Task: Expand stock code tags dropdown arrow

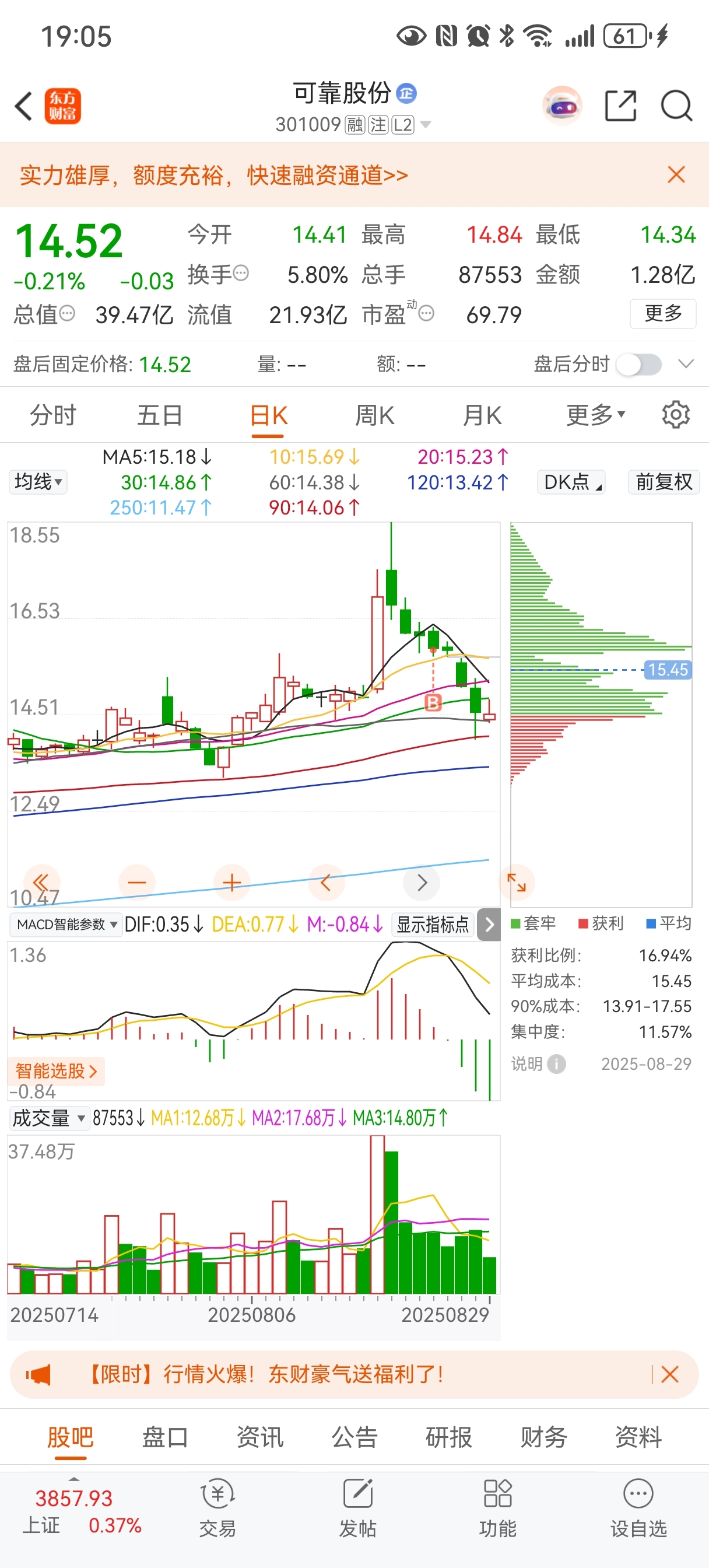Action: pyautogui.click(x=426, y=125)
